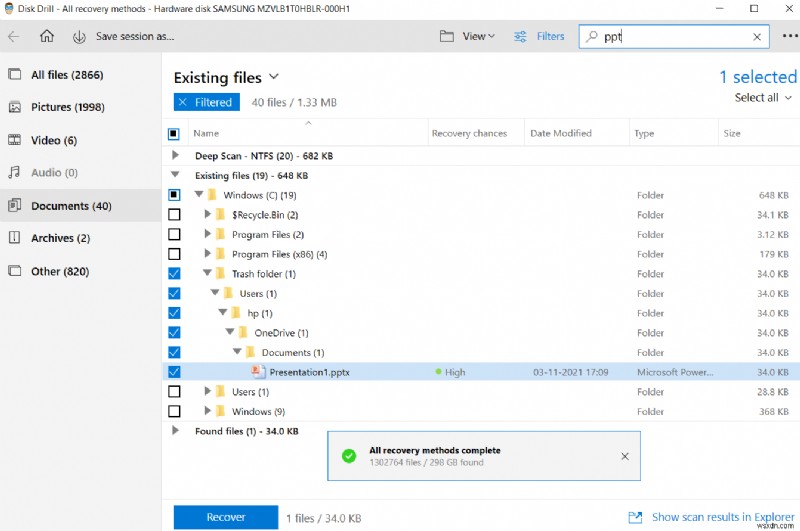The image size is (800, 531).
Task: Check the $Recycle.Bin folder checkbox
Action: tap(174, 215)
